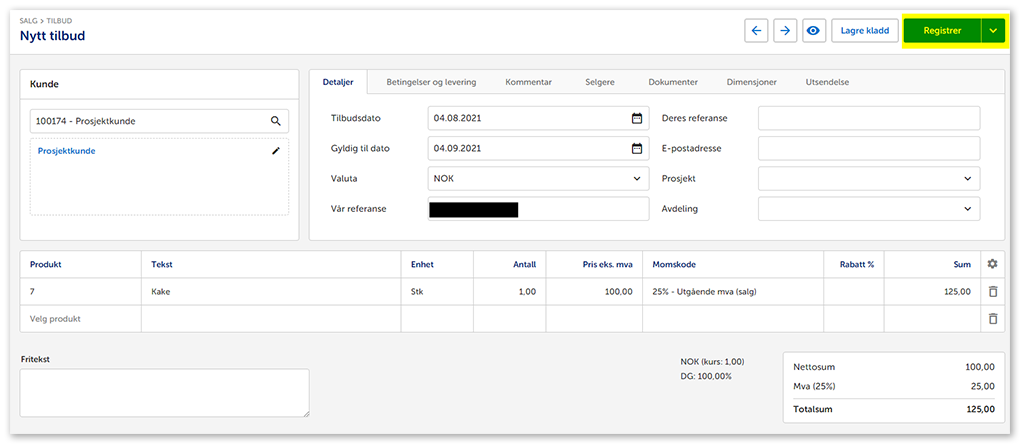Viewport: 1020px width, 444px height.
Task: Click the Prosjektkunde customer link
Action: pos(66,152)
